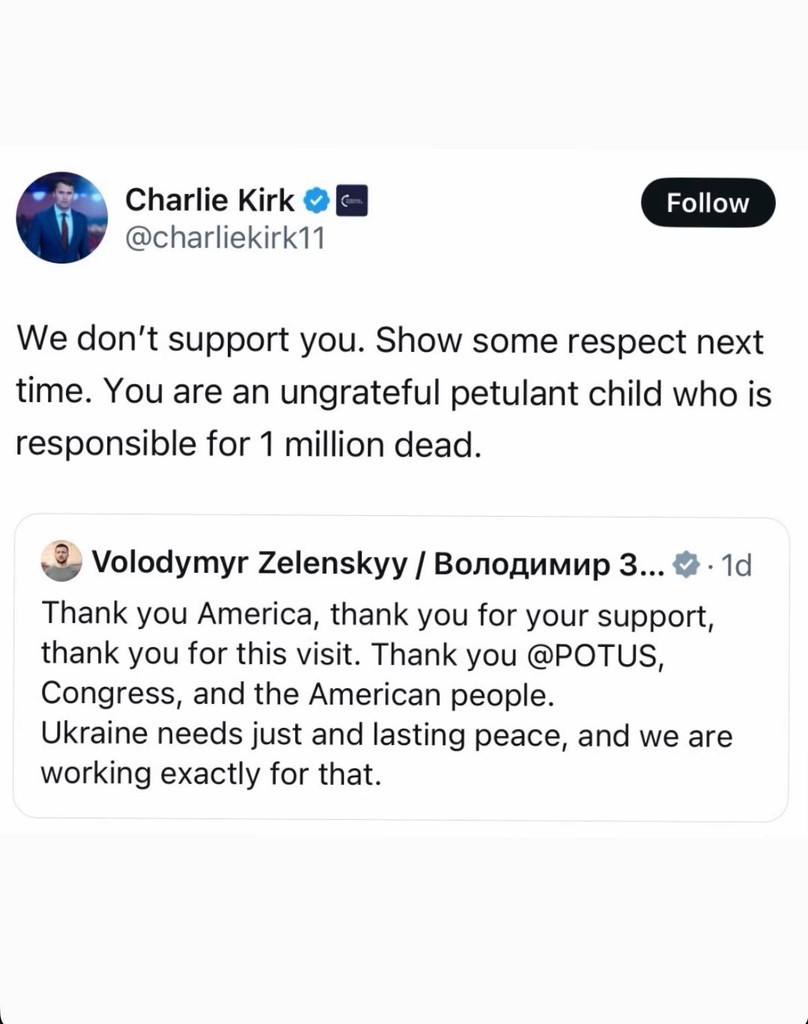Viewport: 808px width, 1024px height.
Task: Click the truncated ellipsis after Zelenskyy's name
Action: tap(650, 565)
